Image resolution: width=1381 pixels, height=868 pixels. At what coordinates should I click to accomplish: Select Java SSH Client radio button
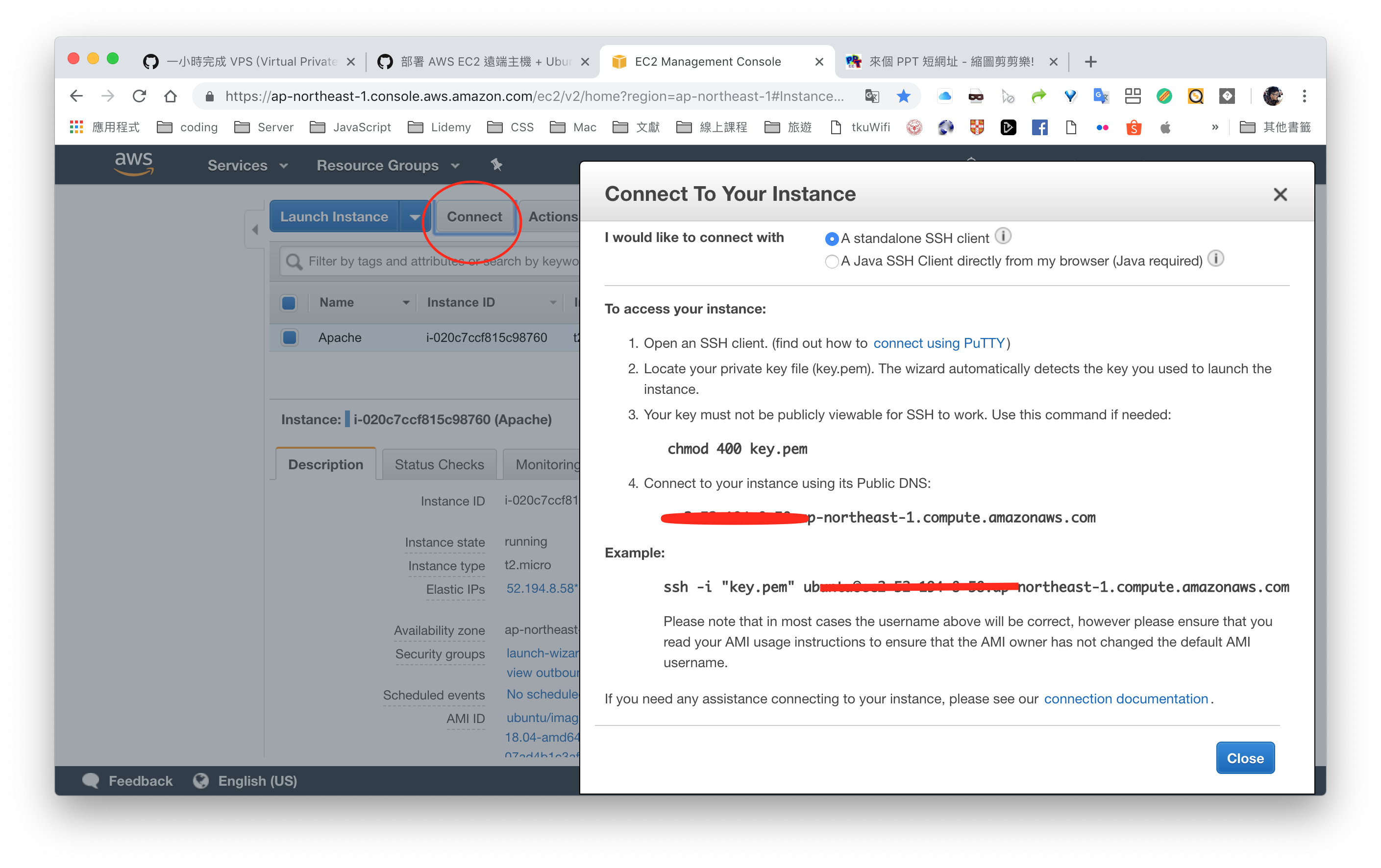pos(832,261)
